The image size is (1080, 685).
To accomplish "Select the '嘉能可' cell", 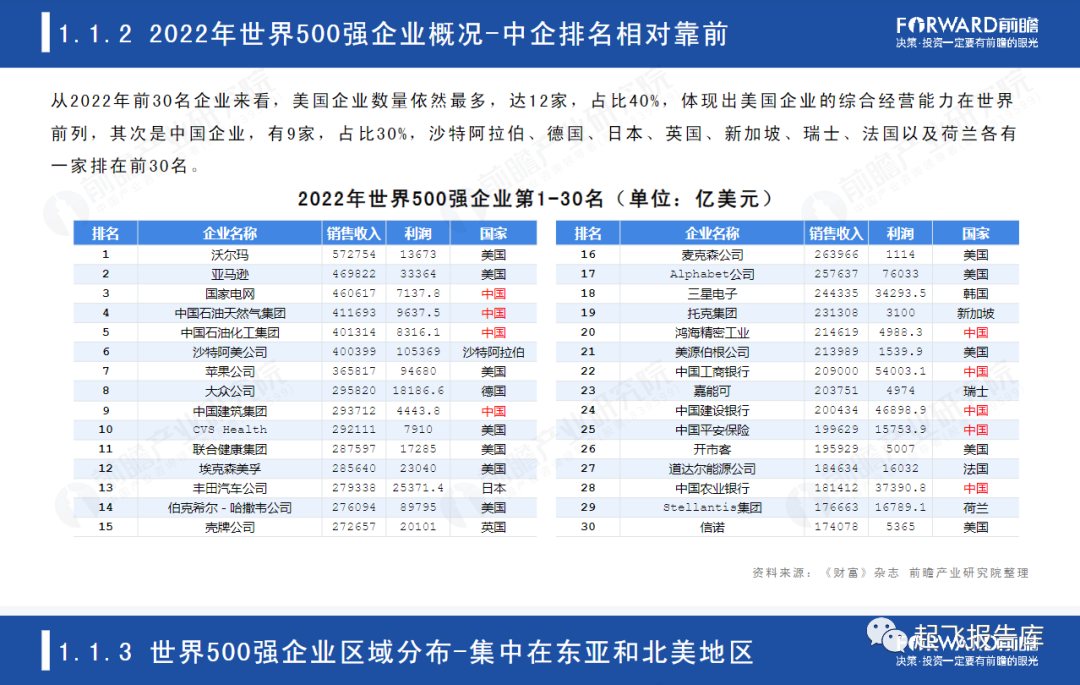I will point(712,391).
